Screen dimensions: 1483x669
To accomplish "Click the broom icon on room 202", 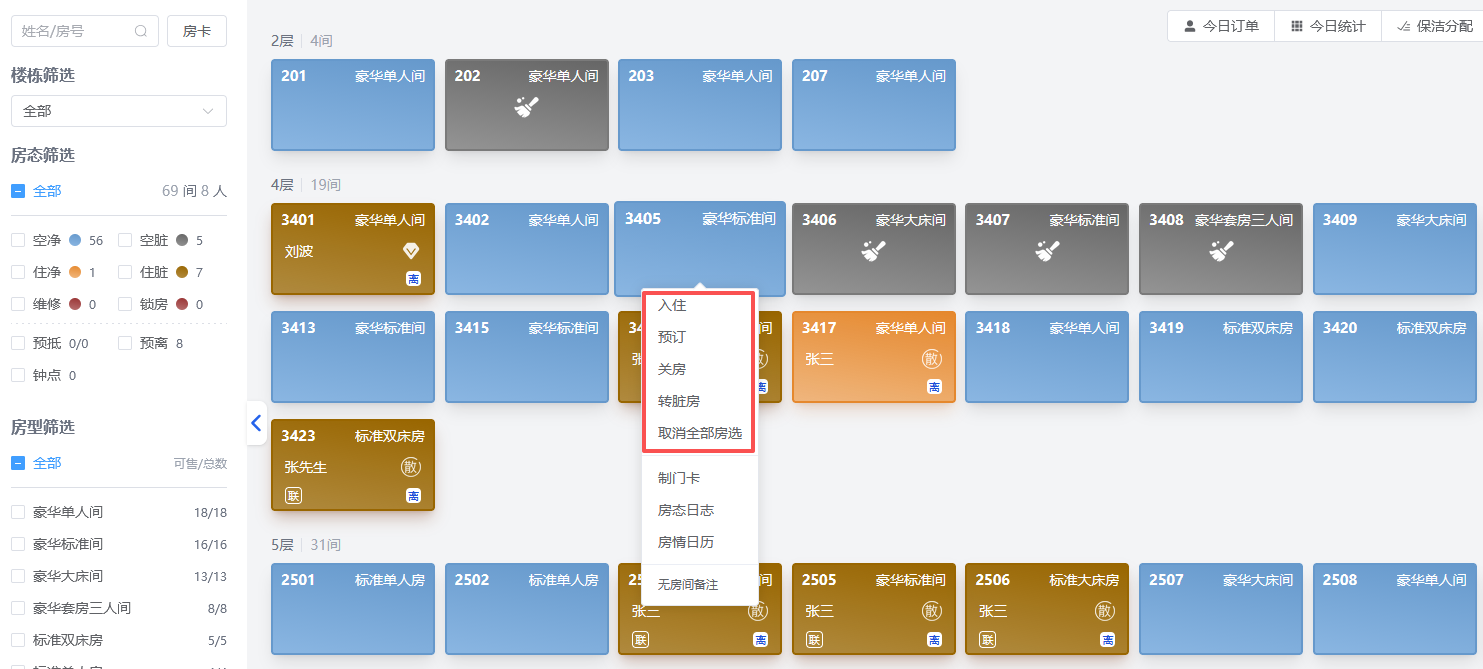I will pos(527,107).
